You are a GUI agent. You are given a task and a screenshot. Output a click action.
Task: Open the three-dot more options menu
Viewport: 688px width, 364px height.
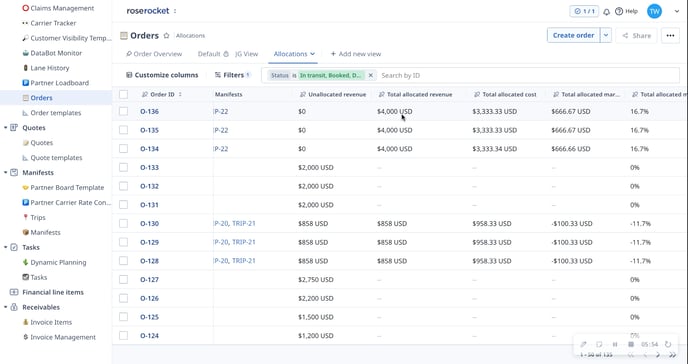coord(670,36)
